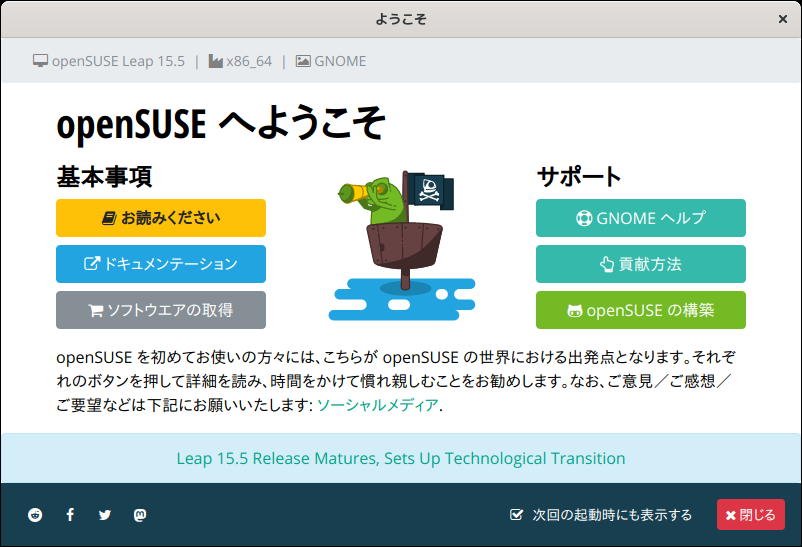The height and width of the screenshot is (547, 802).
Task: Open ドキュメンテーション button
Action: [x=161, y=264]
